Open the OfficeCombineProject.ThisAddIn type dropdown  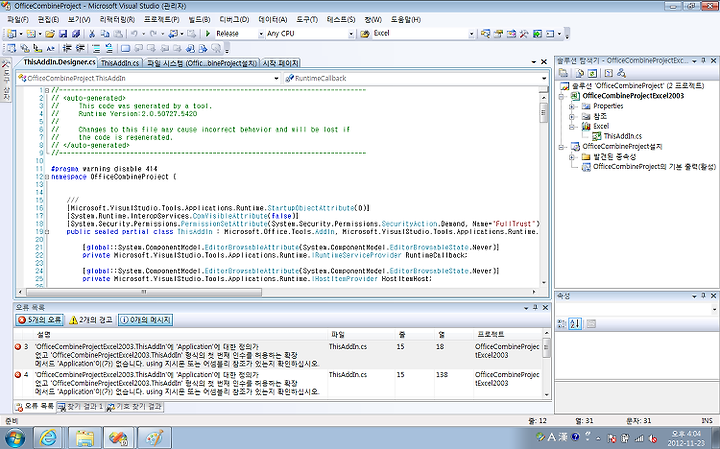[x=276, y=79]
